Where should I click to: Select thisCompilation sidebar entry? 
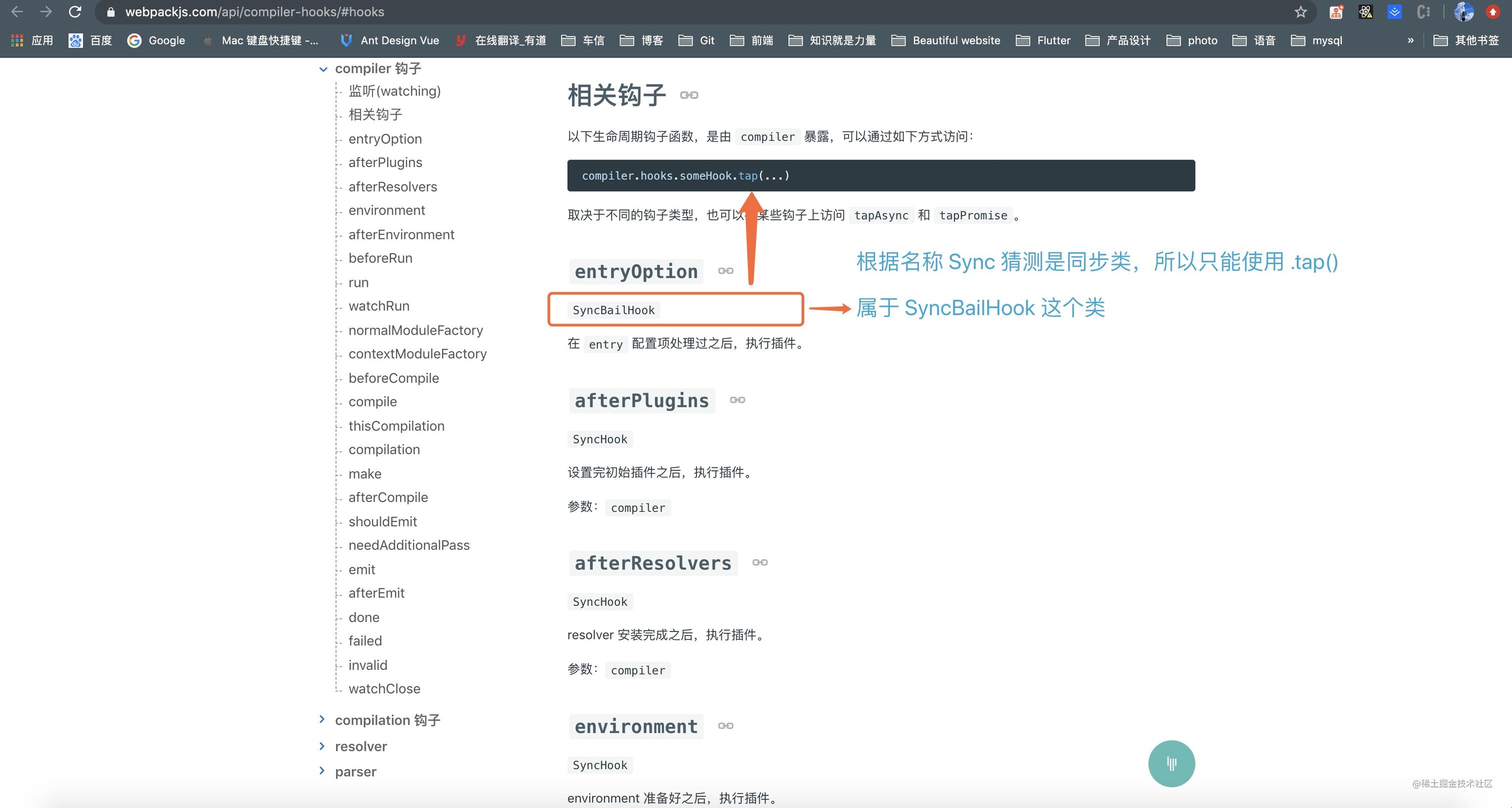[396, 426]
